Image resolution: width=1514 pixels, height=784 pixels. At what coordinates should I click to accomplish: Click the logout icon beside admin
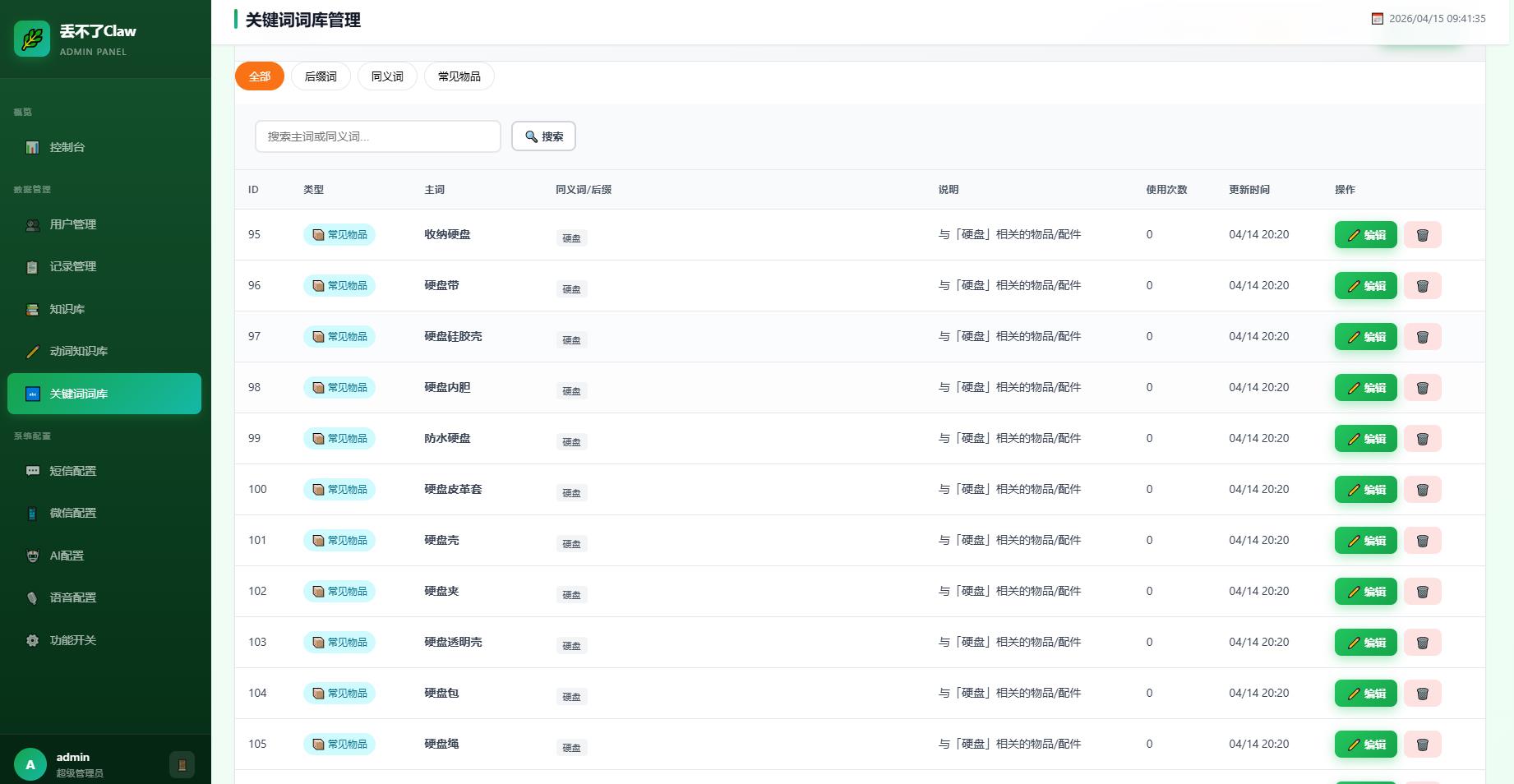tap(182, 765)
